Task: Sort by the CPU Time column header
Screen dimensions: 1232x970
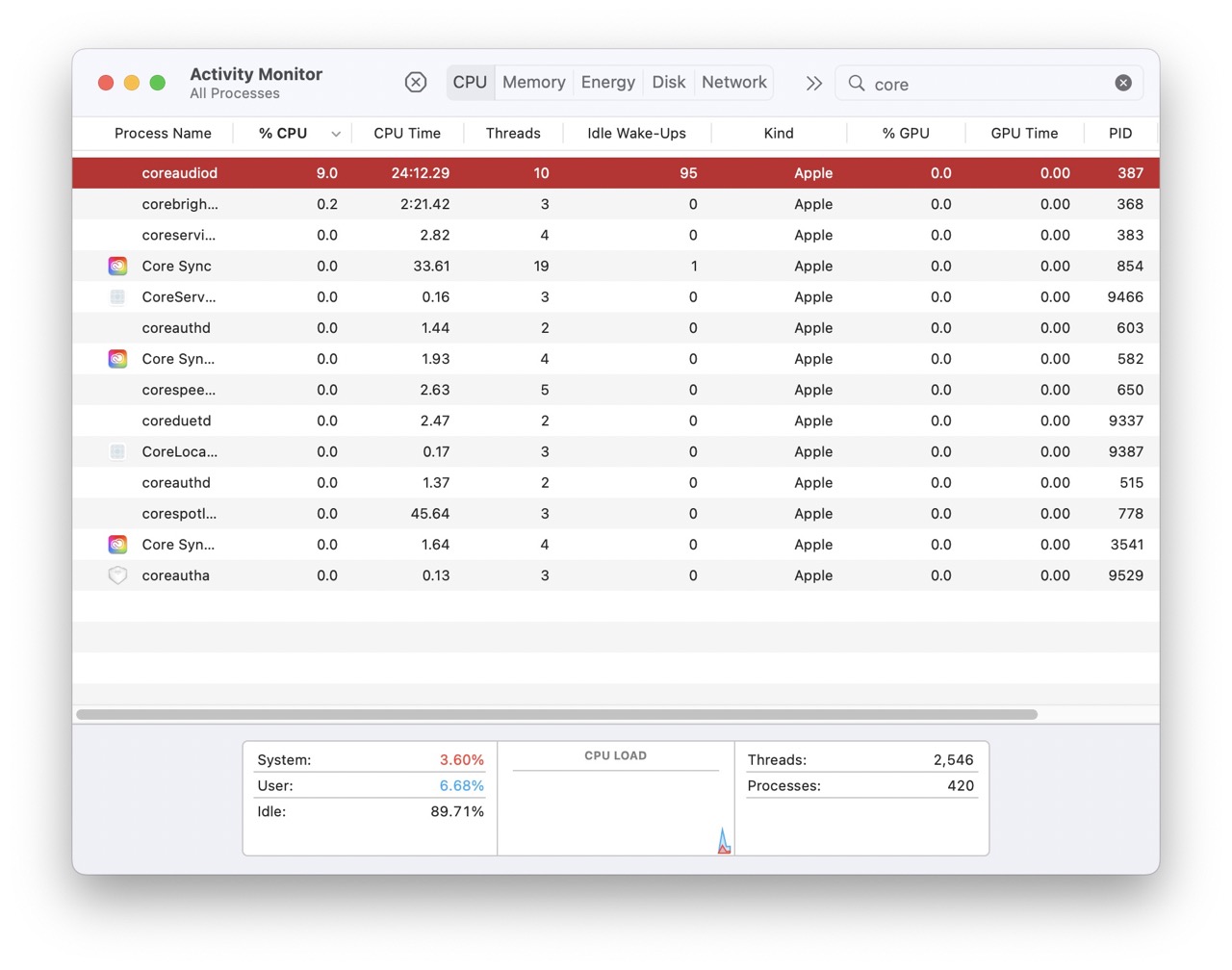Action: pyautogui.click(x=407, y=134)
